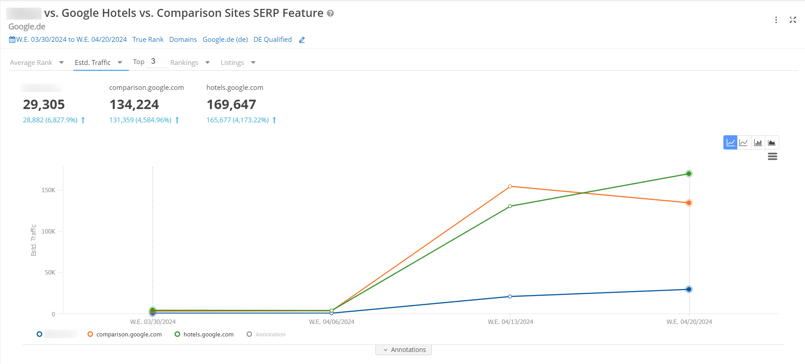The width and height of the screenshot is (805, 364).
Task: Click the 165,677 (4,173.22%) change value
Action: (237, 120)
